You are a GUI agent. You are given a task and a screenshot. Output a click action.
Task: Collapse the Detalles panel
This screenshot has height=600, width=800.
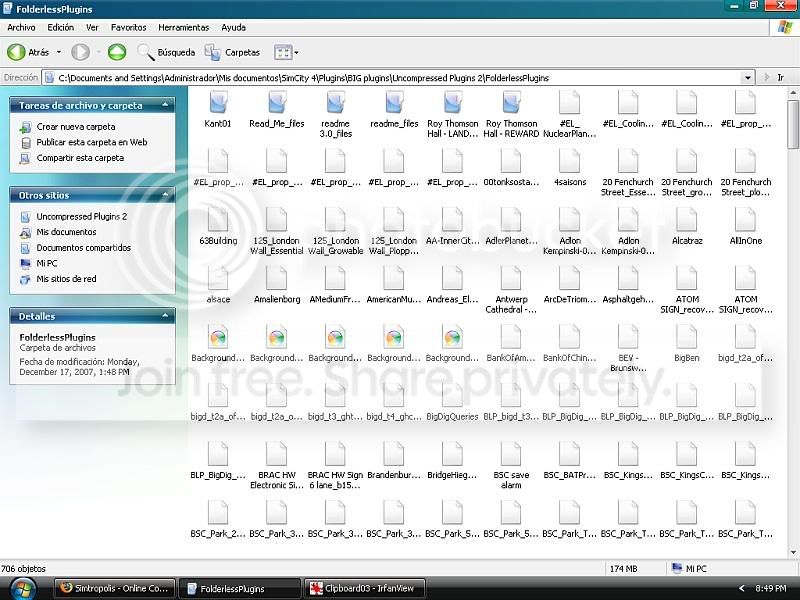pos(165,316)
